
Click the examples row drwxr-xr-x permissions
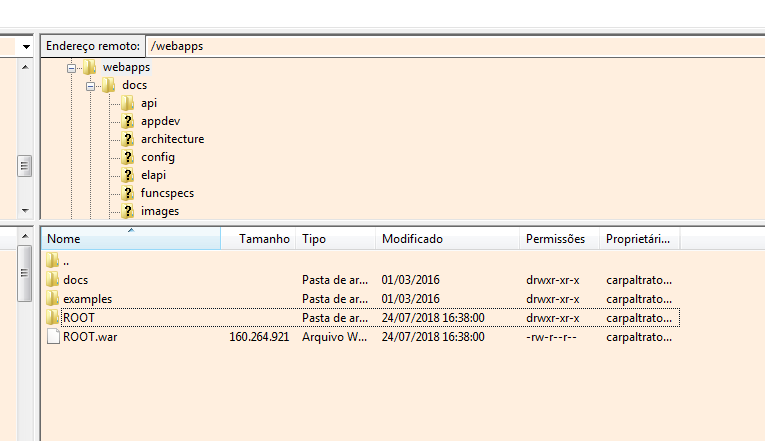[x=553, y=299]
